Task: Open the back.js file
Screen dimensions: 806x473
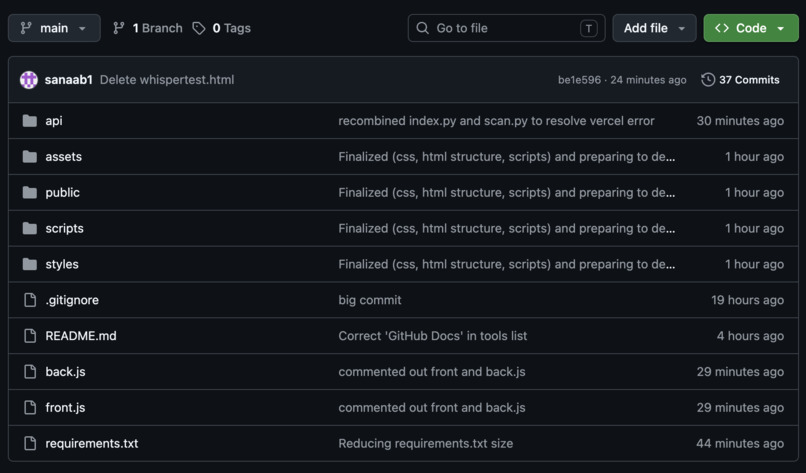Action: coord(65,372)
